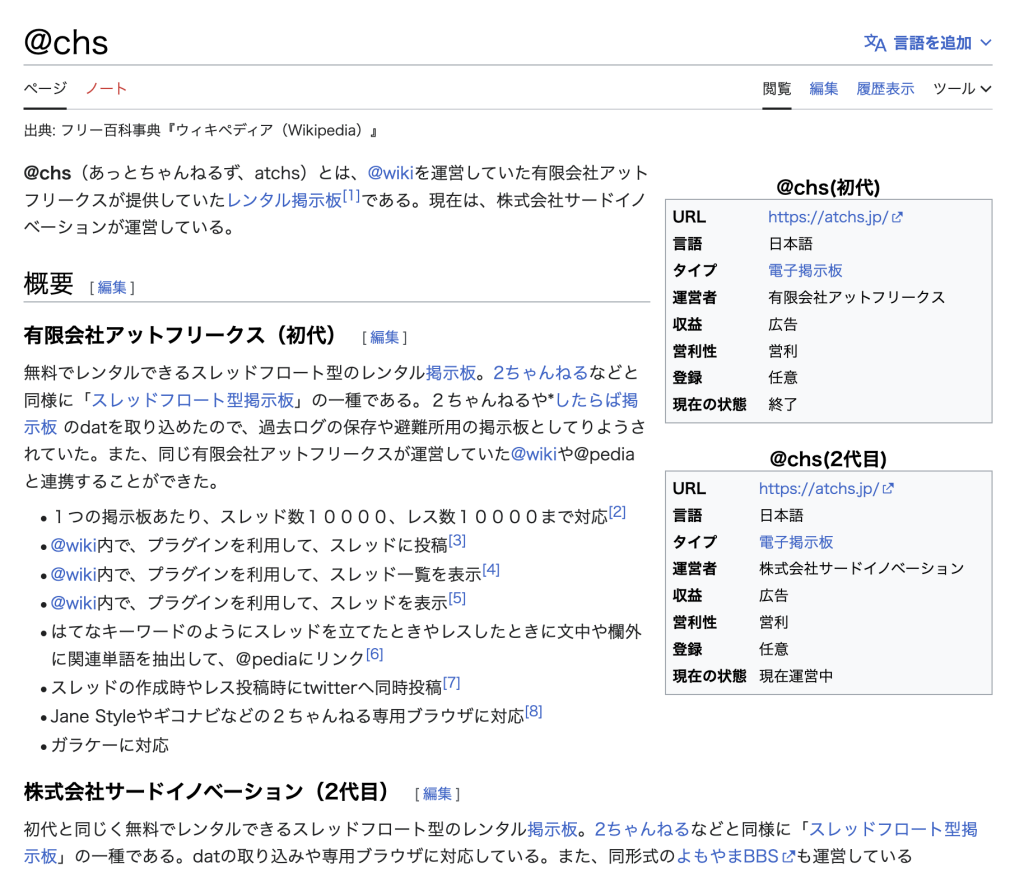Follow the レンタル掲示板 link in intro
This screenshot has width=1024, height=895.
(x=285, y=200)
